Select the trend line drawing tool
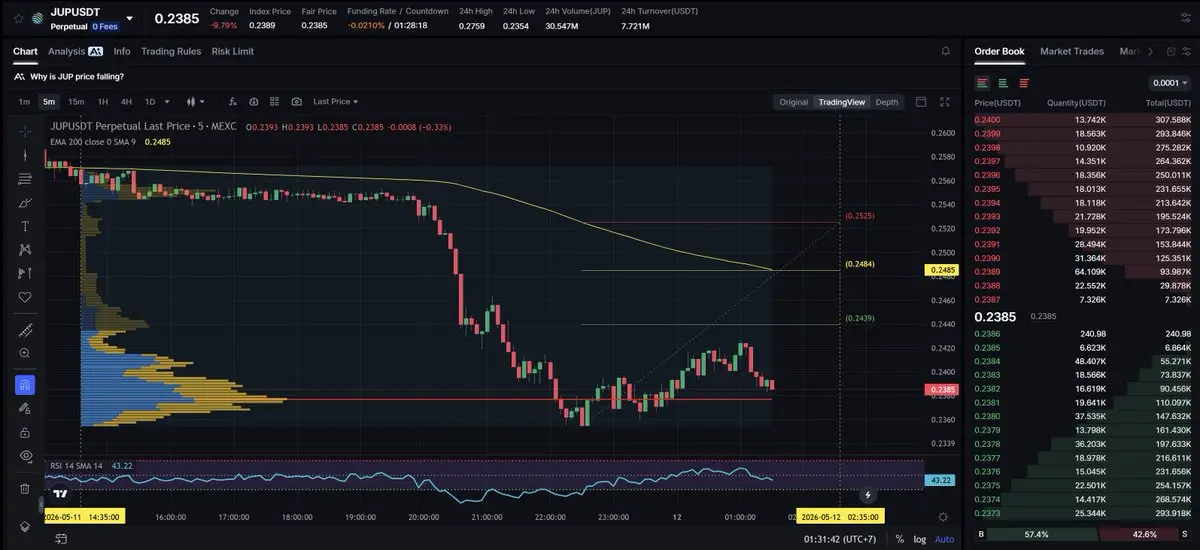Viewport: 1200px width, 550px height. click(x=25, y=155)
